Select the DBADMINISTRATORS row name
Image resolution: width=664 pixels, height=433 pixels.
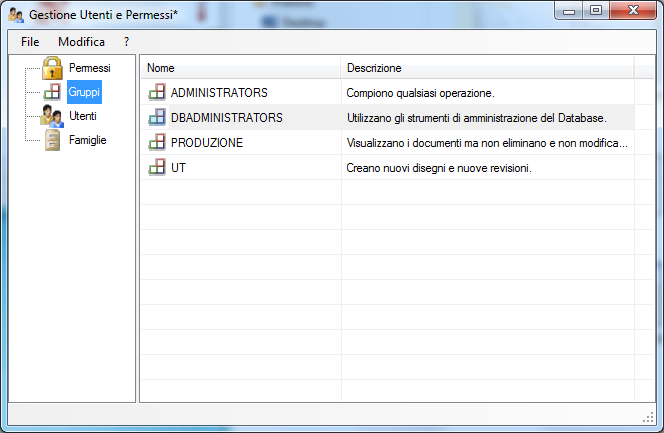(227, 118)
